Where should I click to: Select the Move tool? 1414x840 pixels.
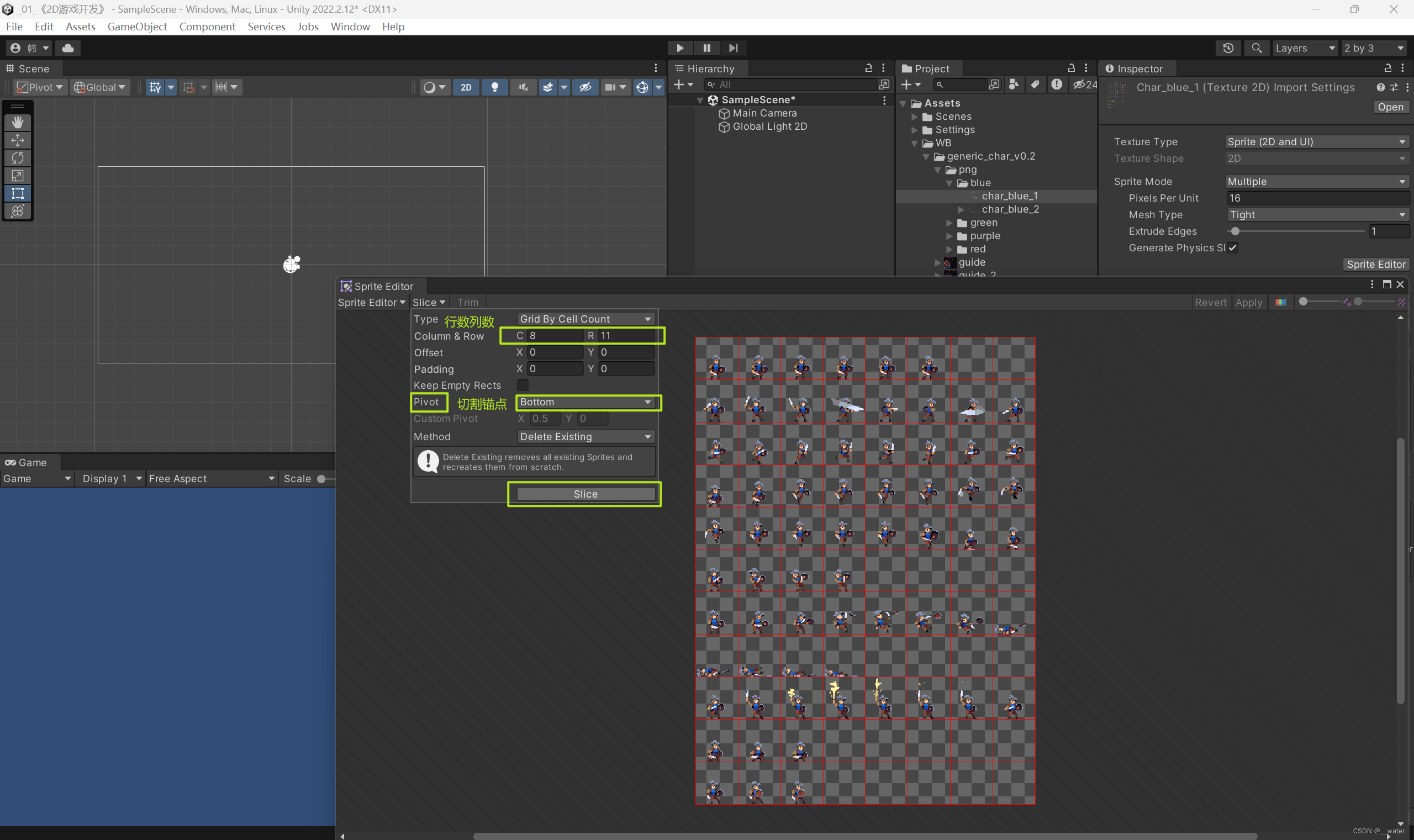pos(18,140)
